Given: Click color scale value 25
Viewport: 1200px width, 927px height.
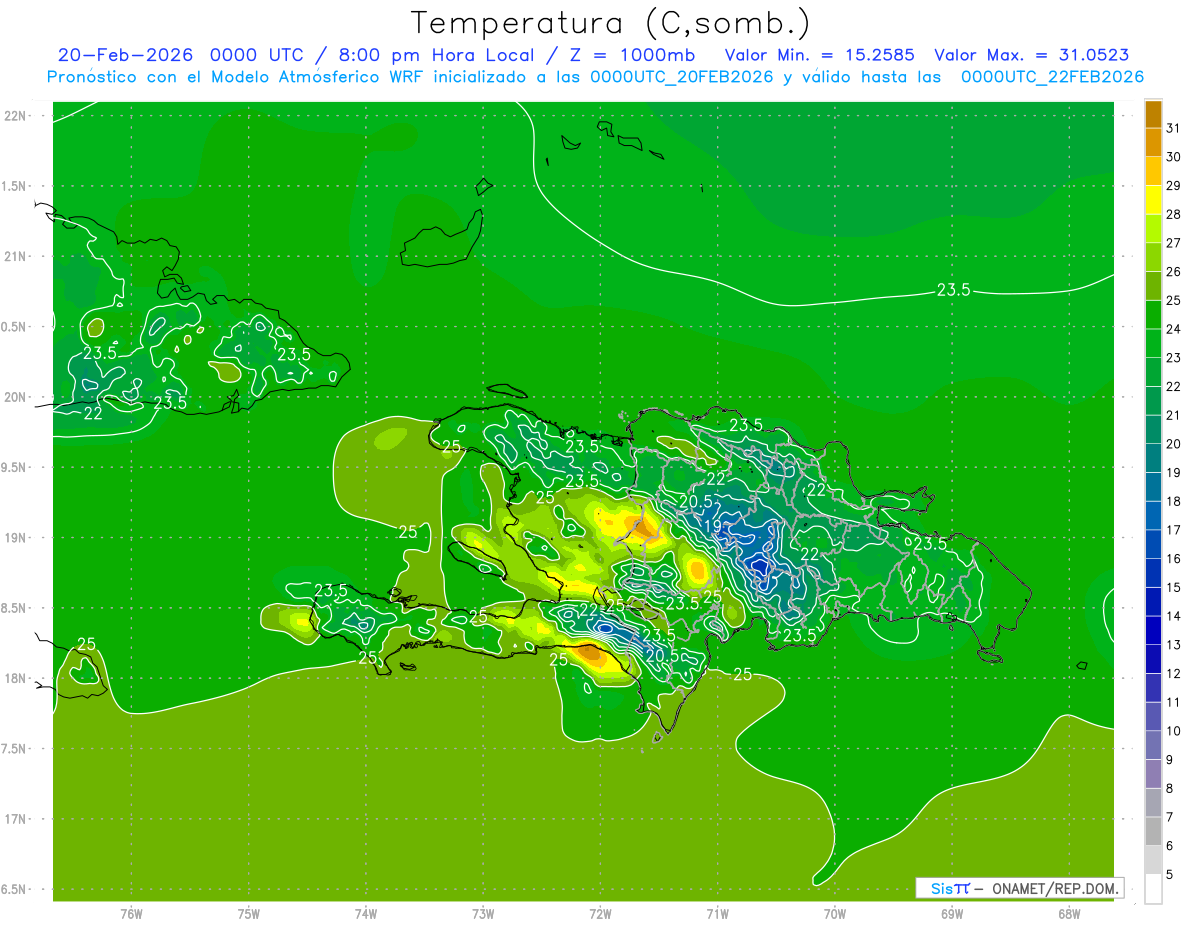Looking at the screenshot, I should (1173, 300).
